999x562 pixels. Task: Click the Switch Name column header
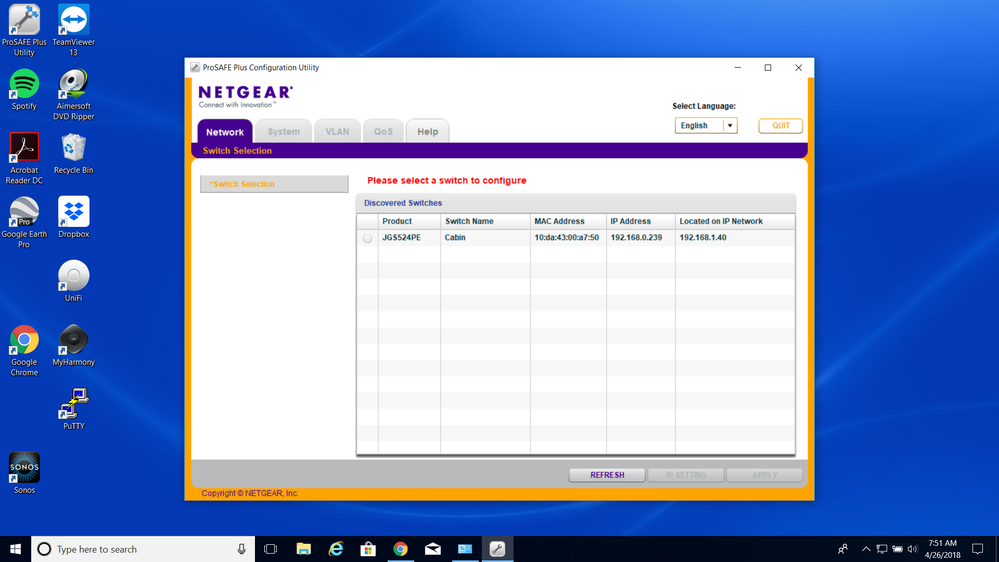485,221
